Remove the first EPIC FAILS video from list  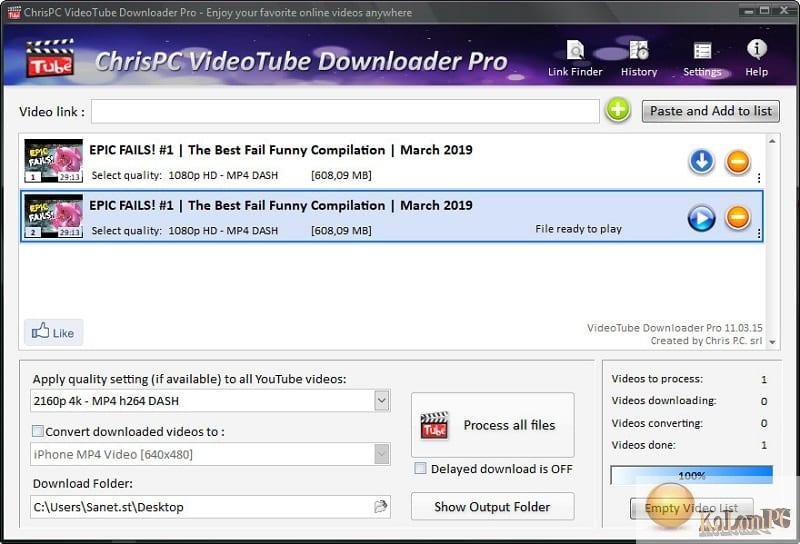point(738,162)
